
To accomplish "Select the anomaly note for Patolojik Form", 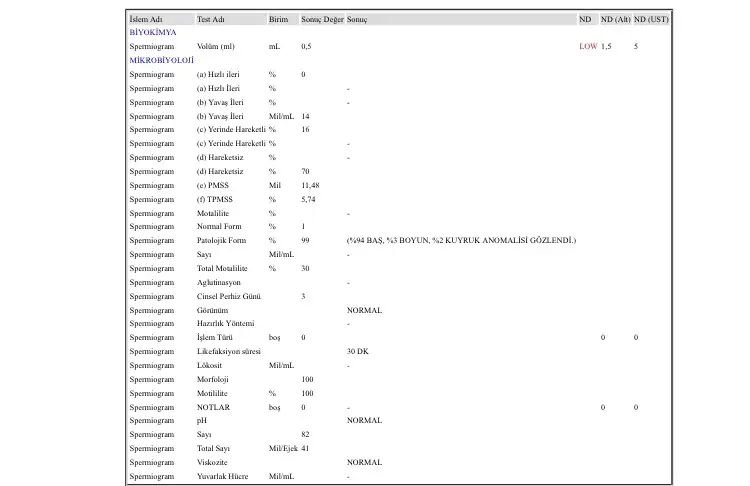I will click(461, 241).
